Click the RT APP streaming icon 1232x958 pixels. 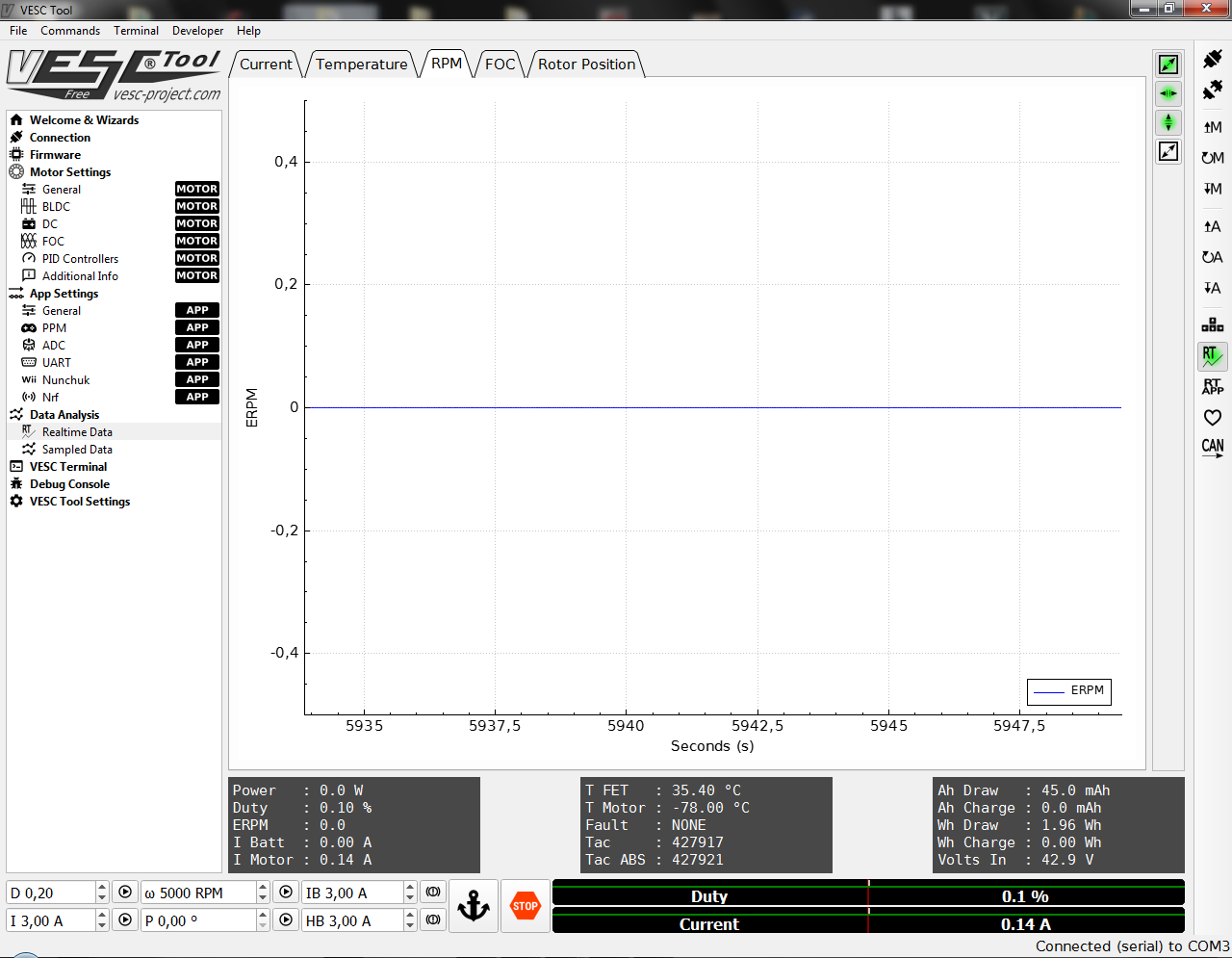[1212, 387]
